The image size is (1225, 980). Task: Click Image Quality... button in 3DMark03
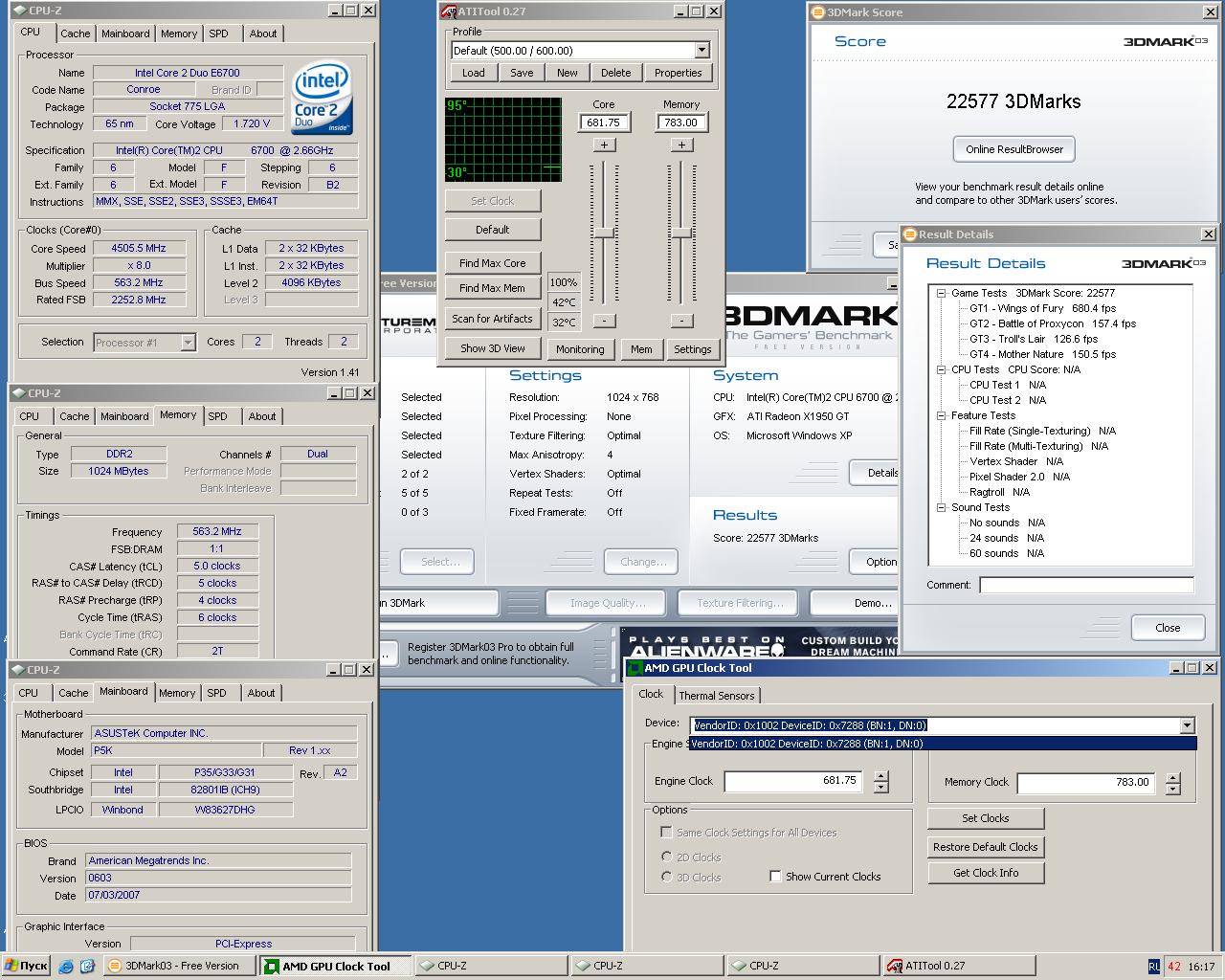[608, 603]
